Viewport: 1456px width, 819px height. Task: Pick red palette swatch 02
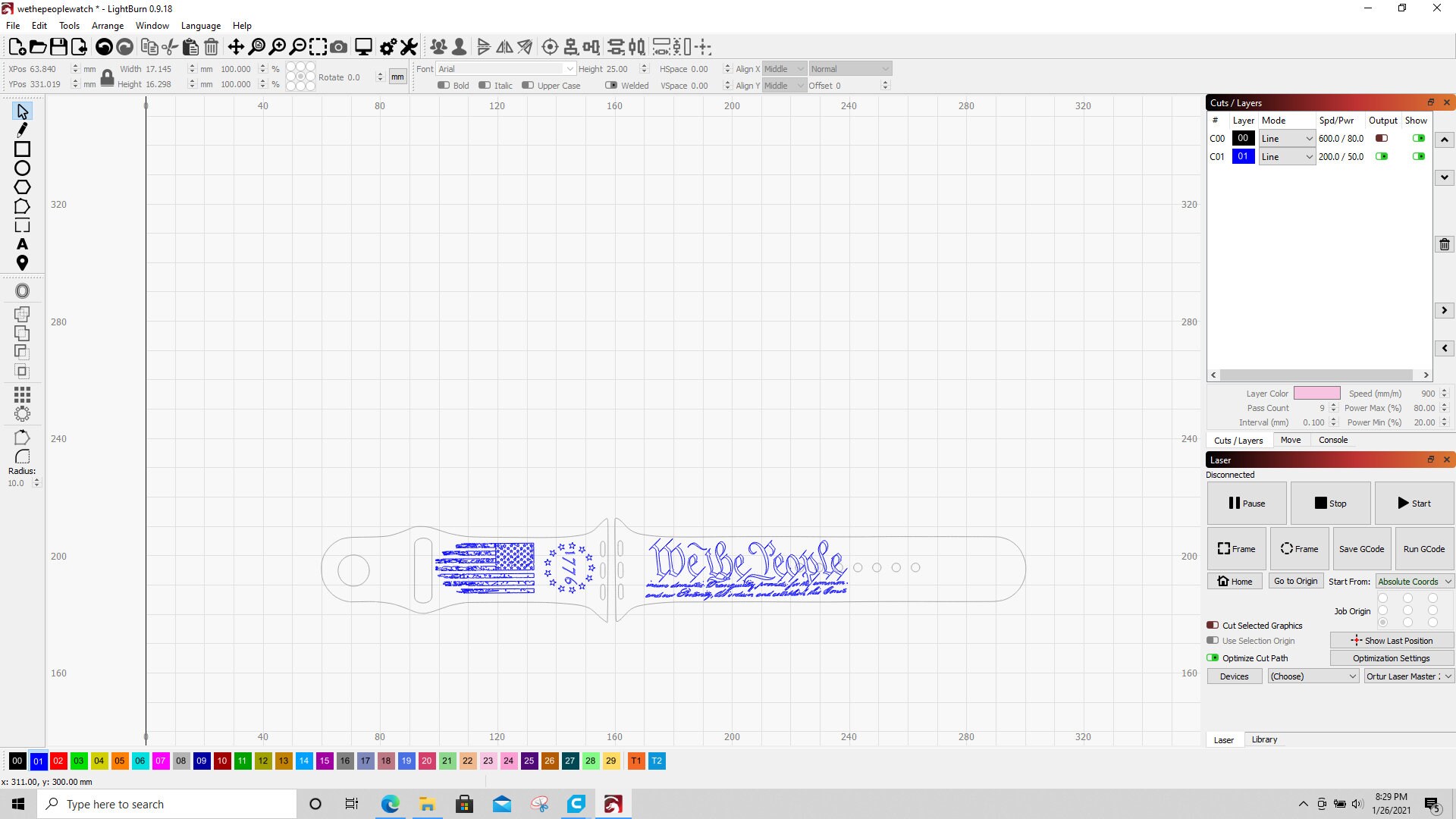tap(58, 761)
